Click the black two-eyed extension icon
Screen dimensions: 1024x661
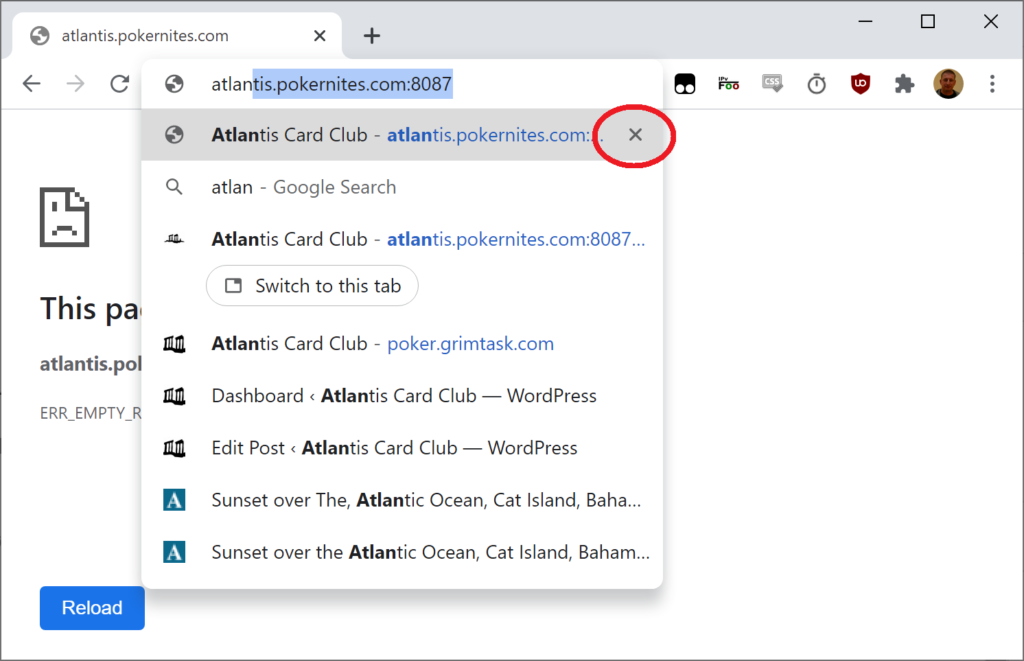[x=684, y=84]
